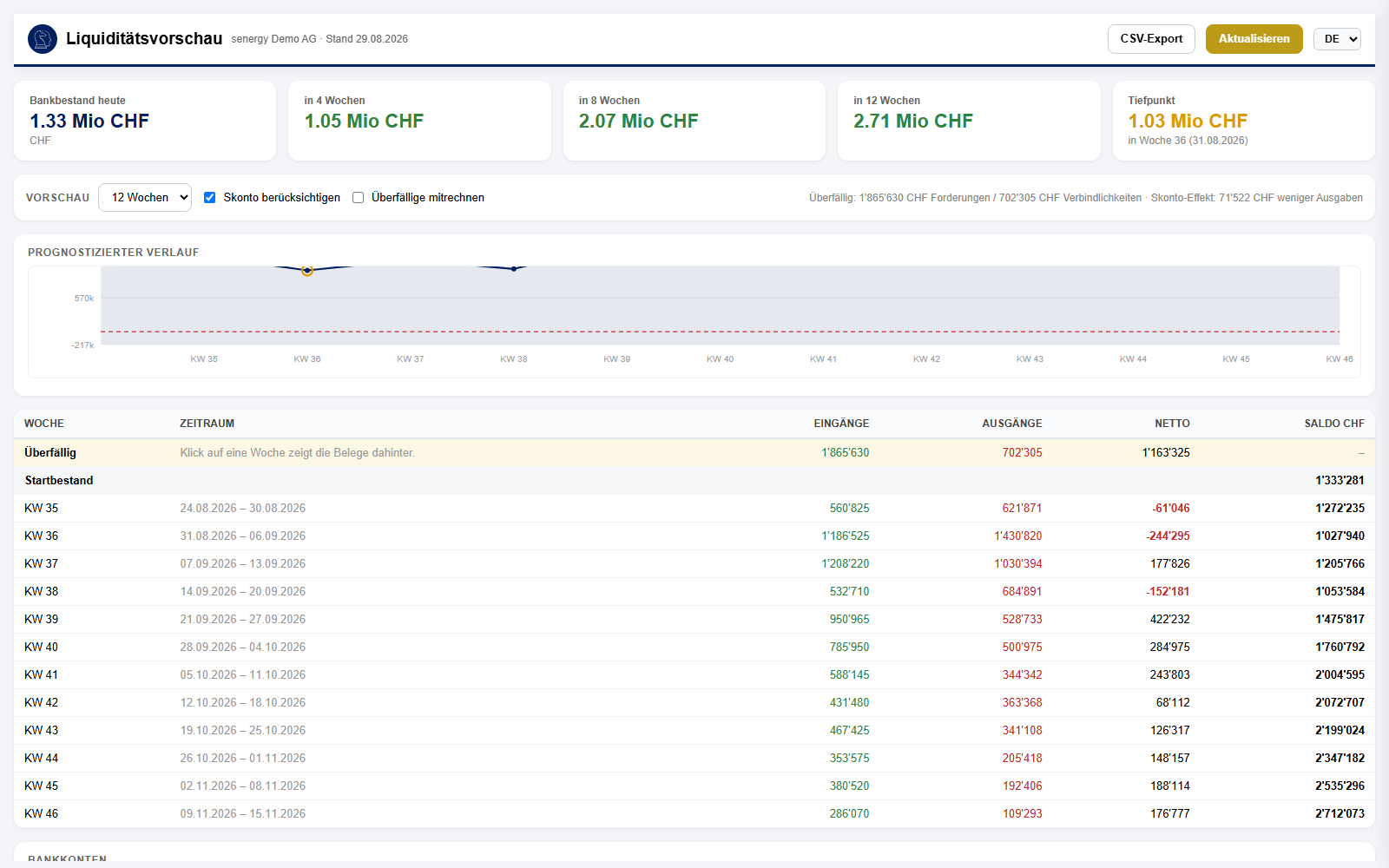Click the in 4 Wochen card
Image resolution: width=1389 pixels, height=868 pixels.
coord(419,121)
